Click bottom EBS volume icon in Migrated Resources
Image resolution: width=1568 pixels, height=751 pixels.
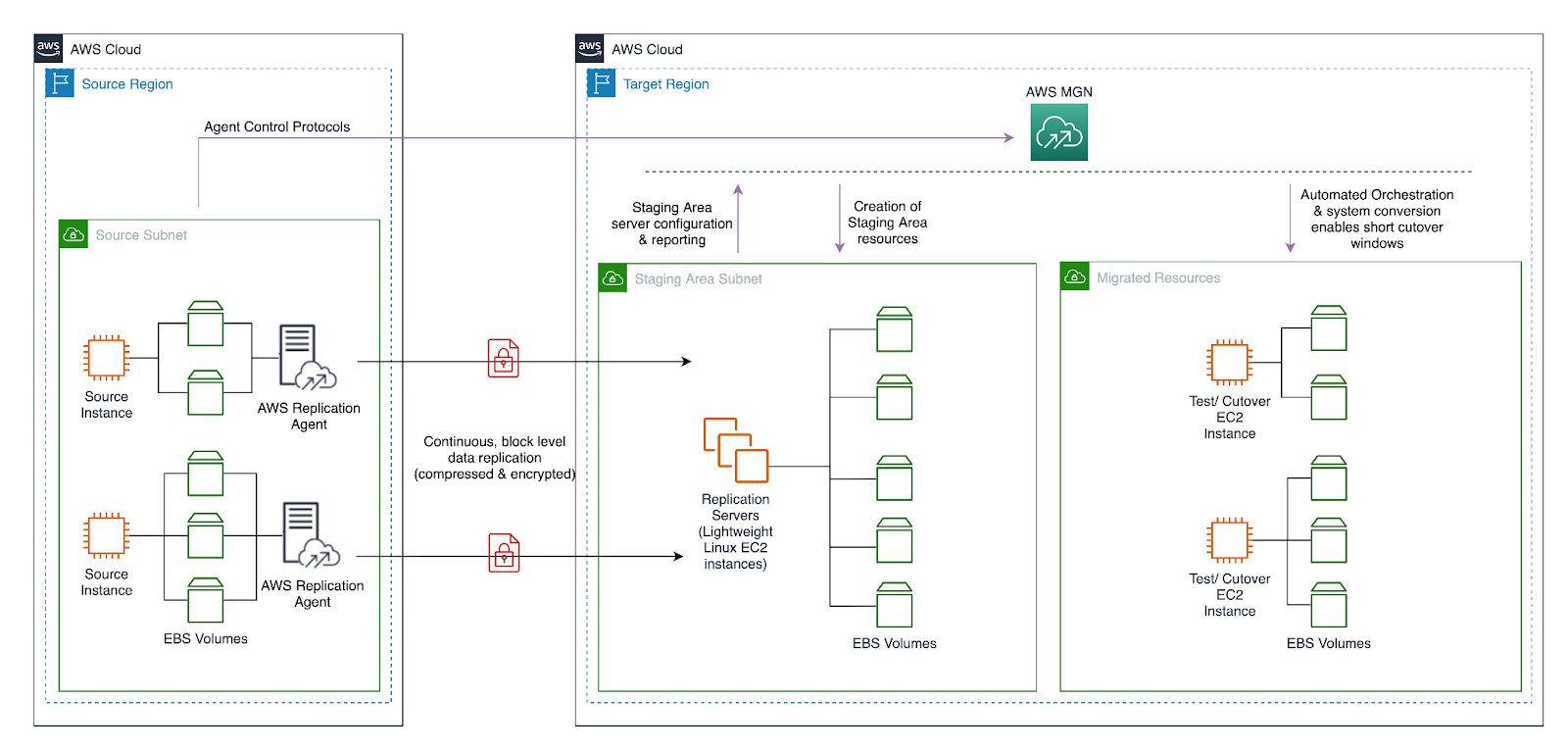coord(1329,605)
